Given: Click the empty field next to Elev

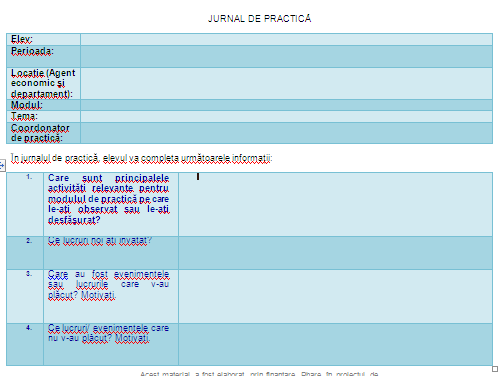Looking at the screenshot, I should pyautogui.click(x=286, y=39).
